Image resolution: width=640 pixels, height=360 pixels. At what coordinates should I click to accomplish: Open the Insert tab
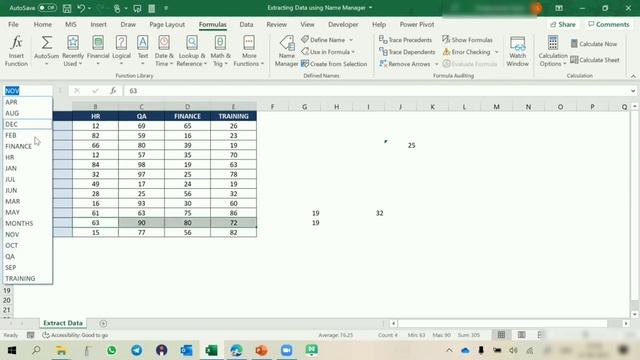click(98, 24)
